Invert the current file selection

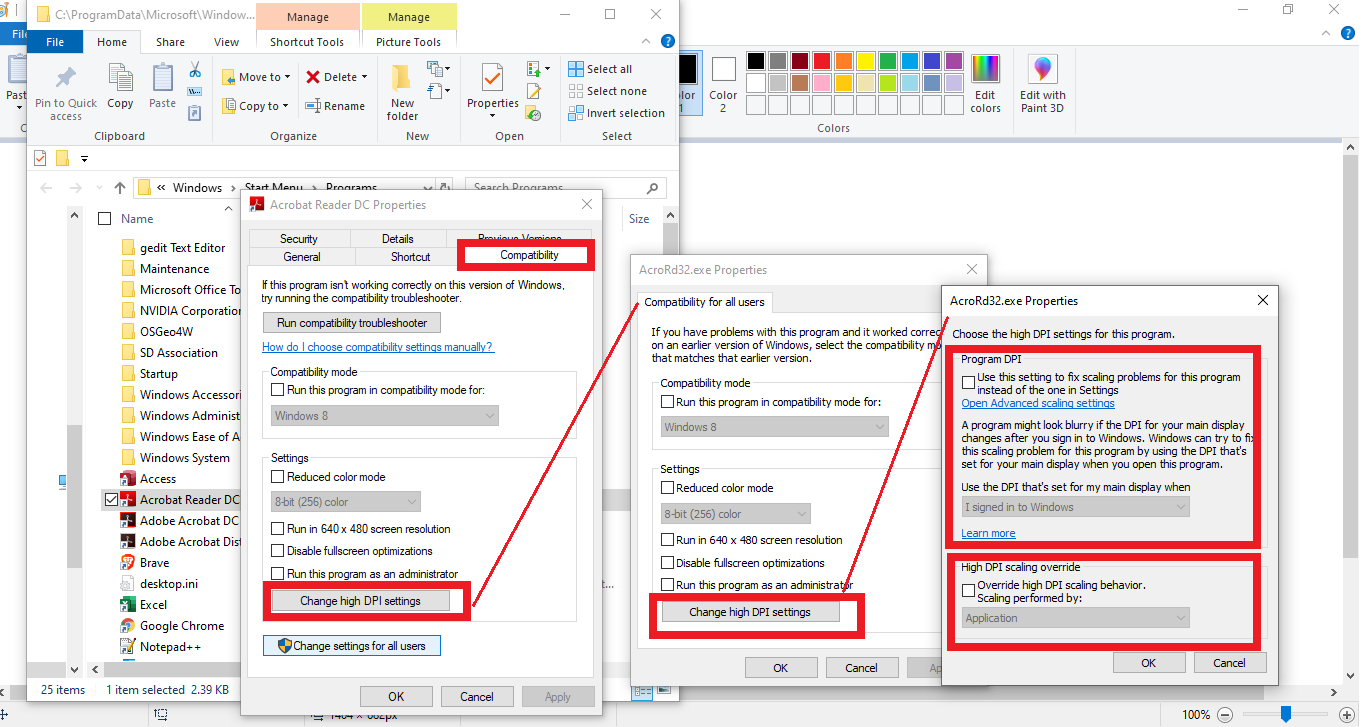coord(617,112)
